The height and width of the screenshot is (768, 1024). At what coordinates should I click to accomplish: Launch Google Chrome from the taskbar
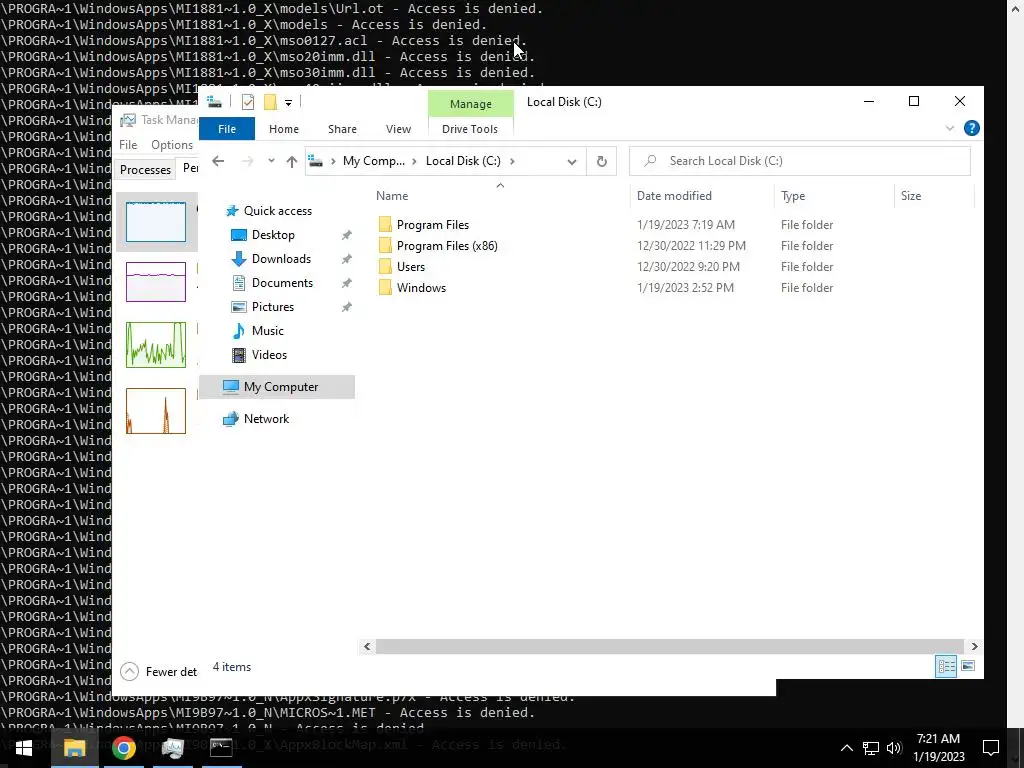click(x=123, y=748)
